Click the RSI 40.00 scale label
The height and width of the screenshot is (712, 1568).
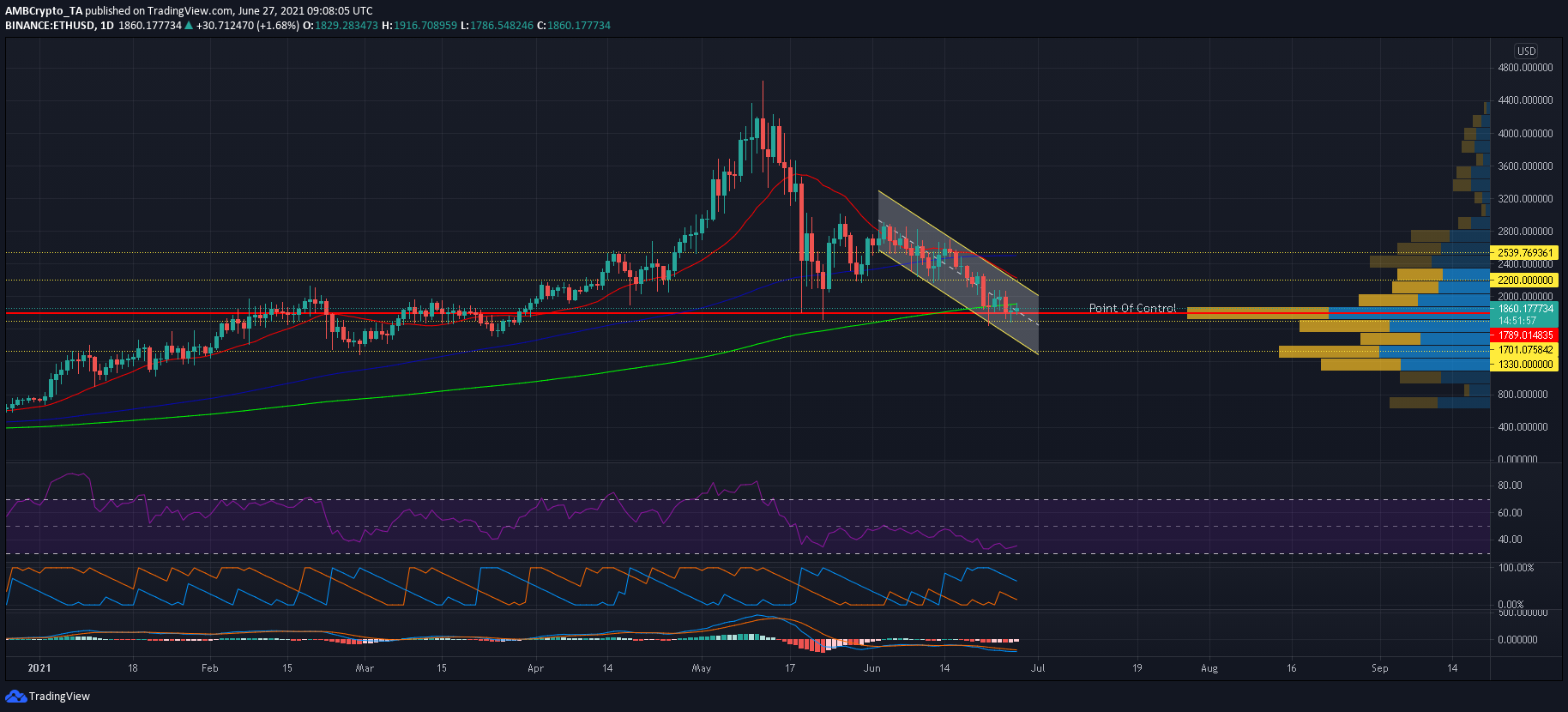pos(1510,540)
